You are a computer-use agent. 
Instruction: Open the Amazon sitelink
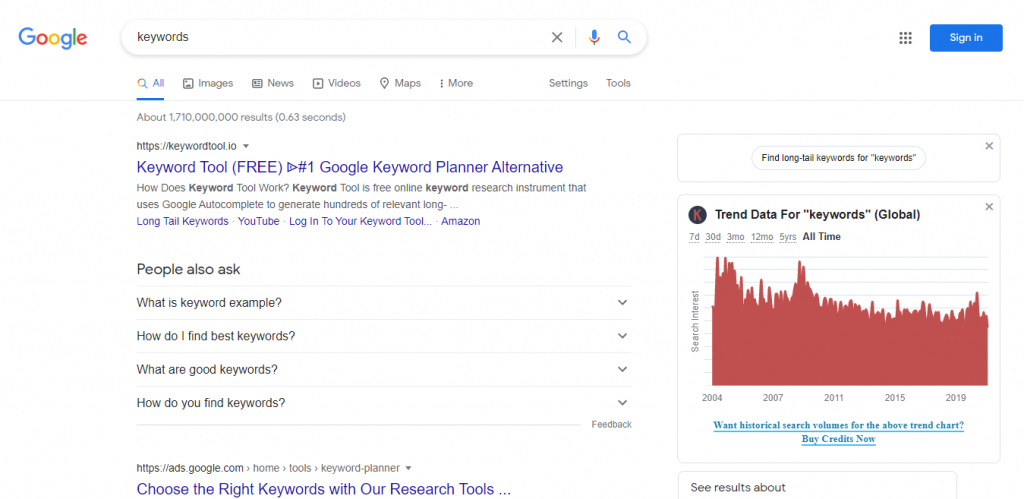coord(460,221)
